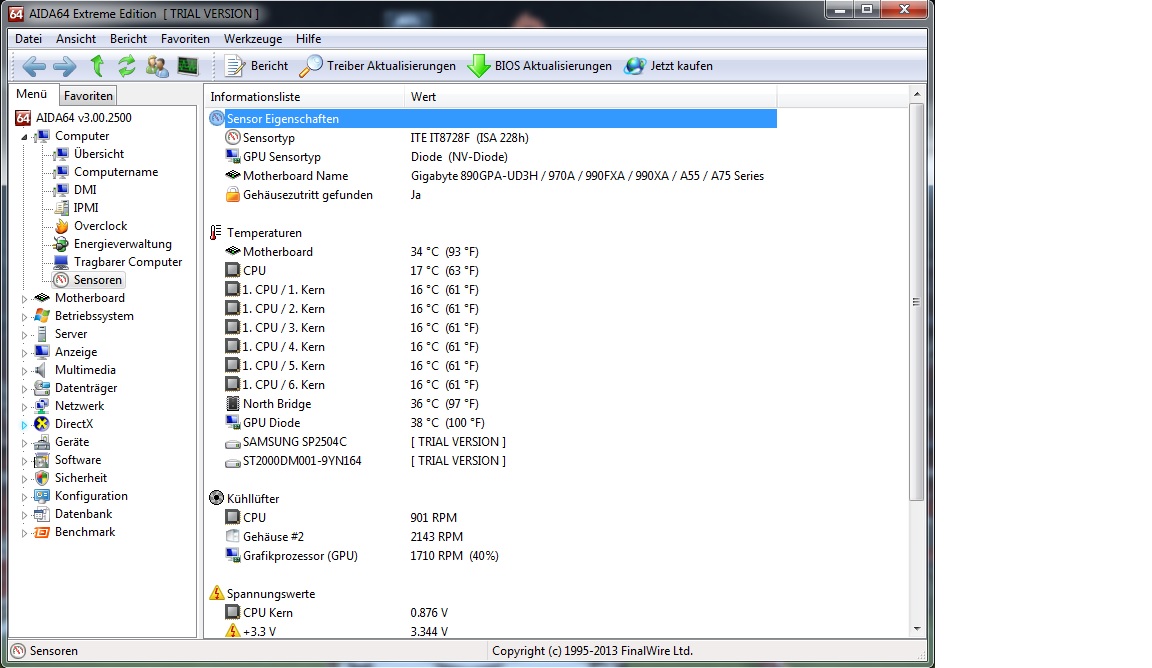
Task: Click the Wert column header
Action: (x=591, y=97)
